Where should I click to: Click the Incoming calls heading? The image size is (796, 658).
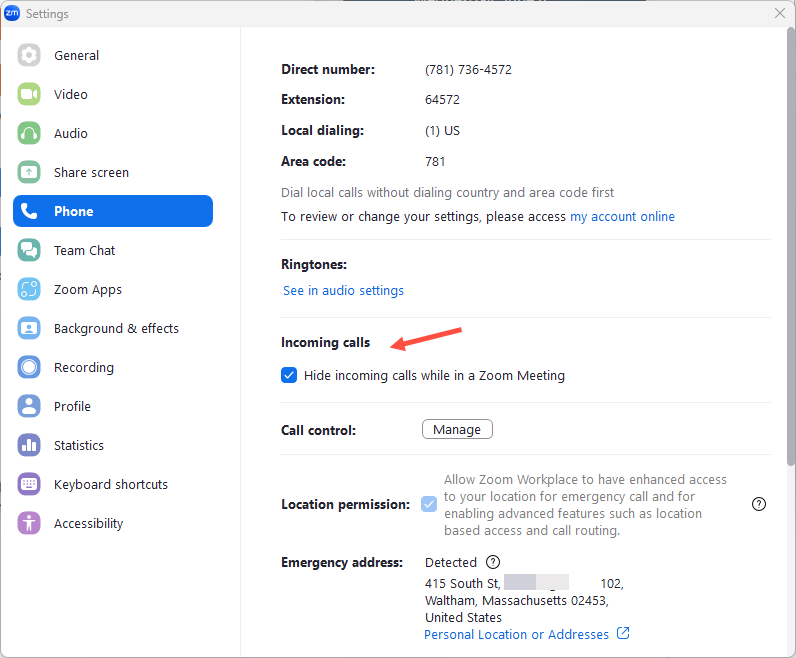coord(325,343)
